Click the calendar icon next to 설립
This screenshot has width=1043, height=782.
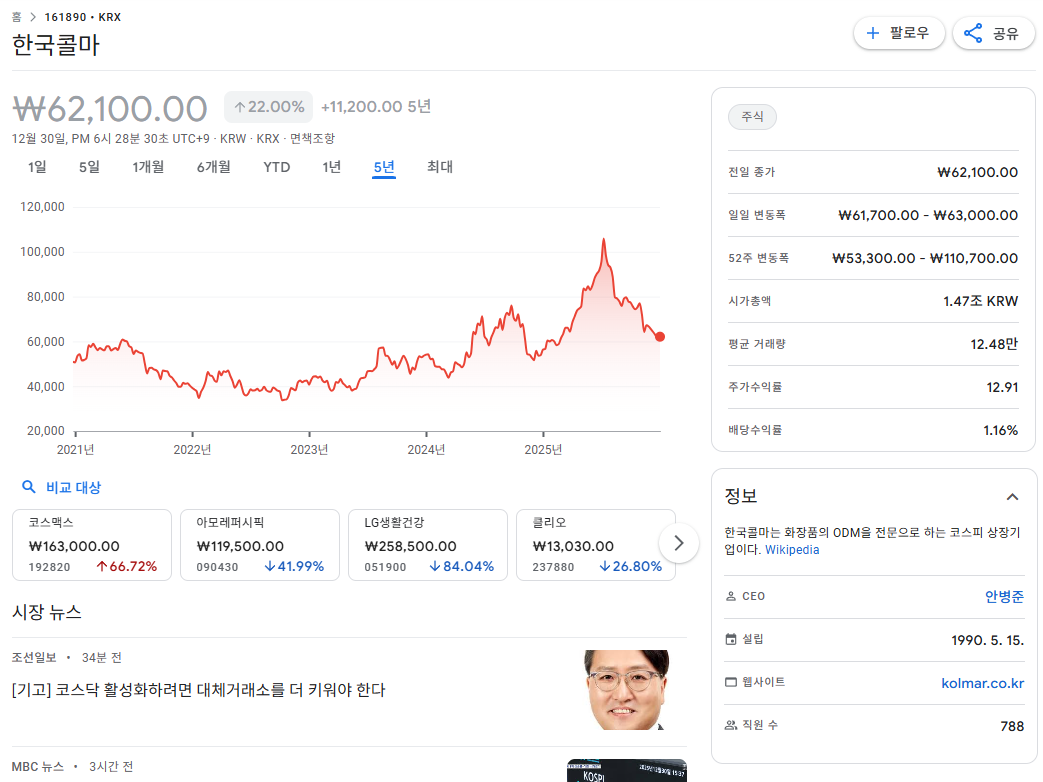[x=730, y=639]
